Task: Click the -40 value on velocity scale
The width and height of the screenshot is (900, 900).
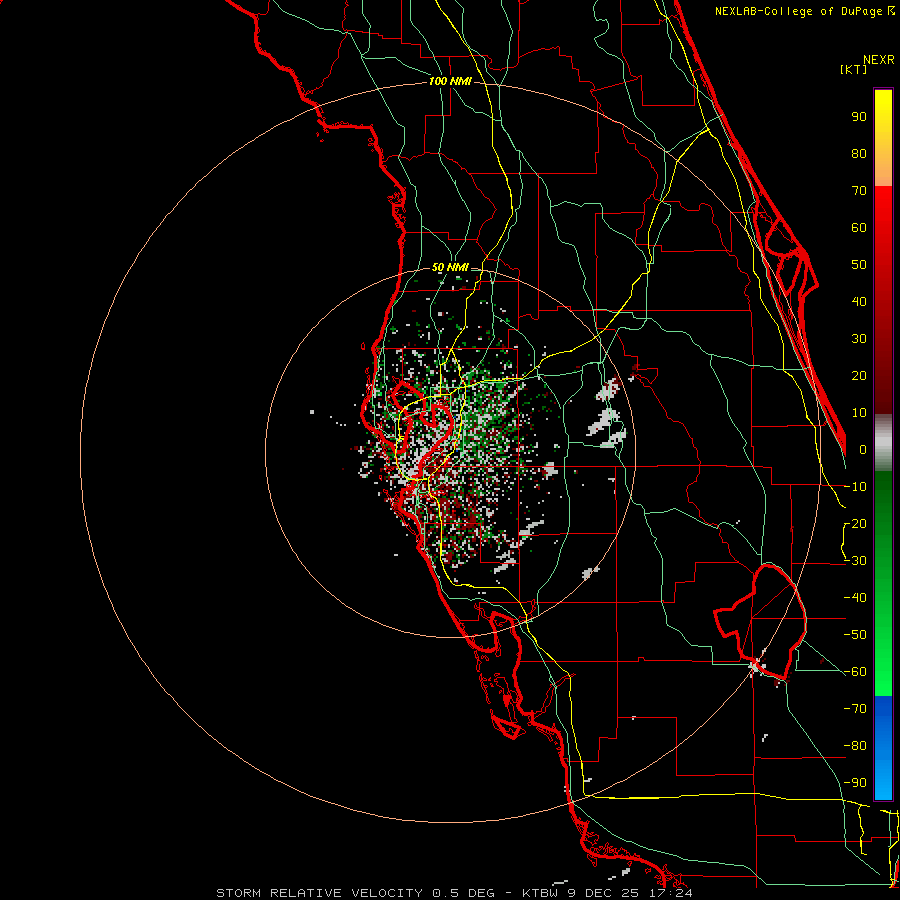Action: (855, 598)
